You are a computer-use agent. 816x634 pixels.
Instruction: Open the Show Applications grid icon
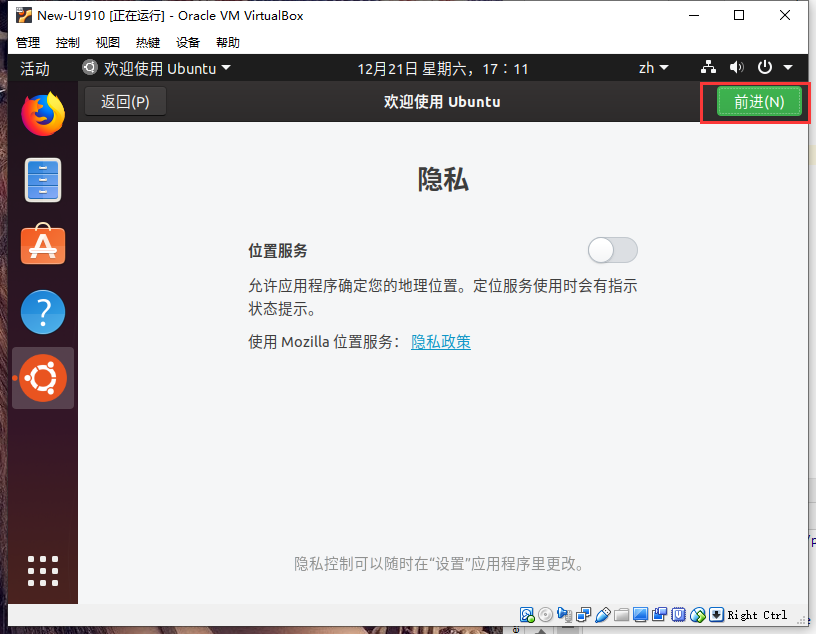[43, 571]
